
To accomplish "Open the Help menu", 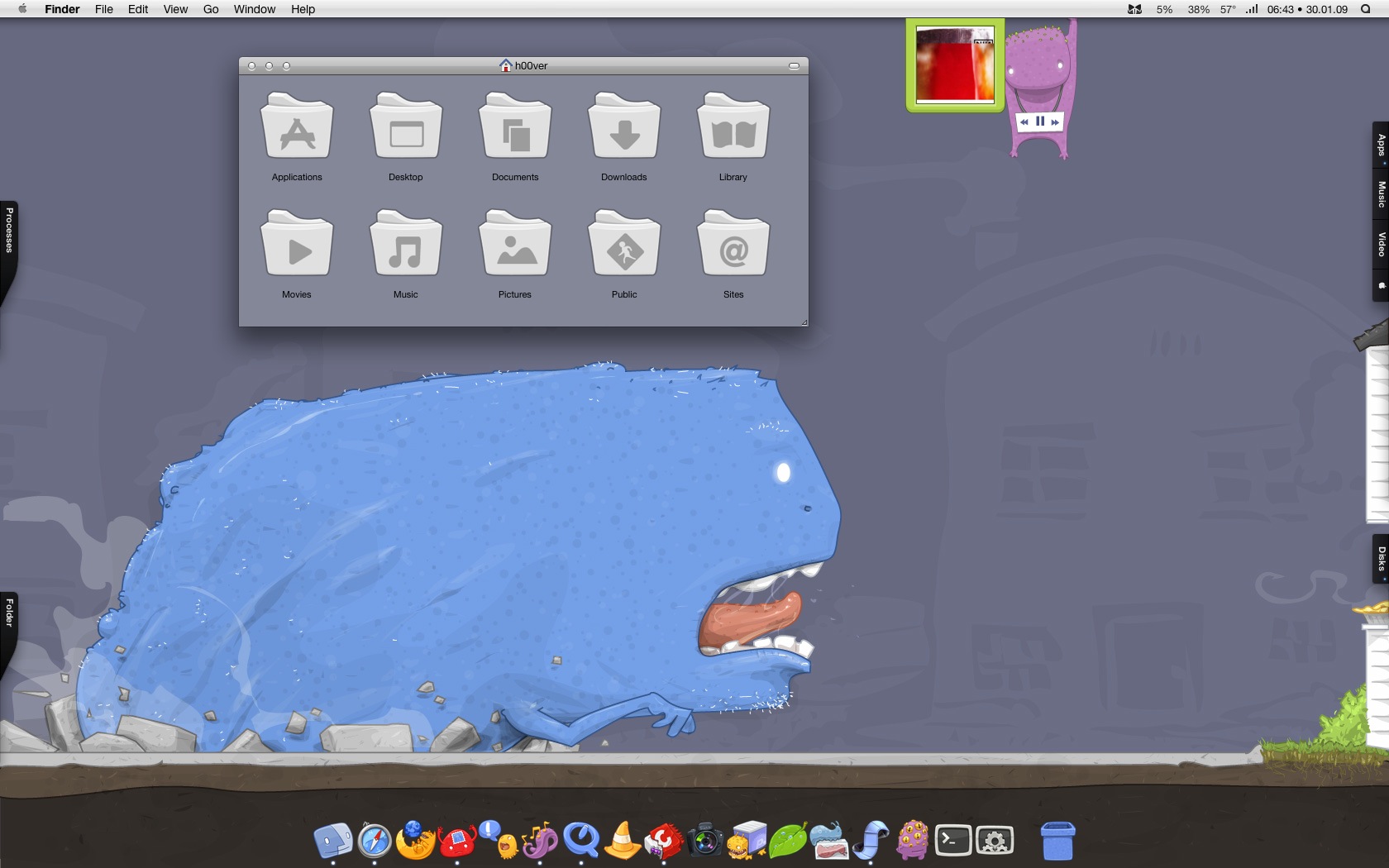I will click(x=303, y=9).
